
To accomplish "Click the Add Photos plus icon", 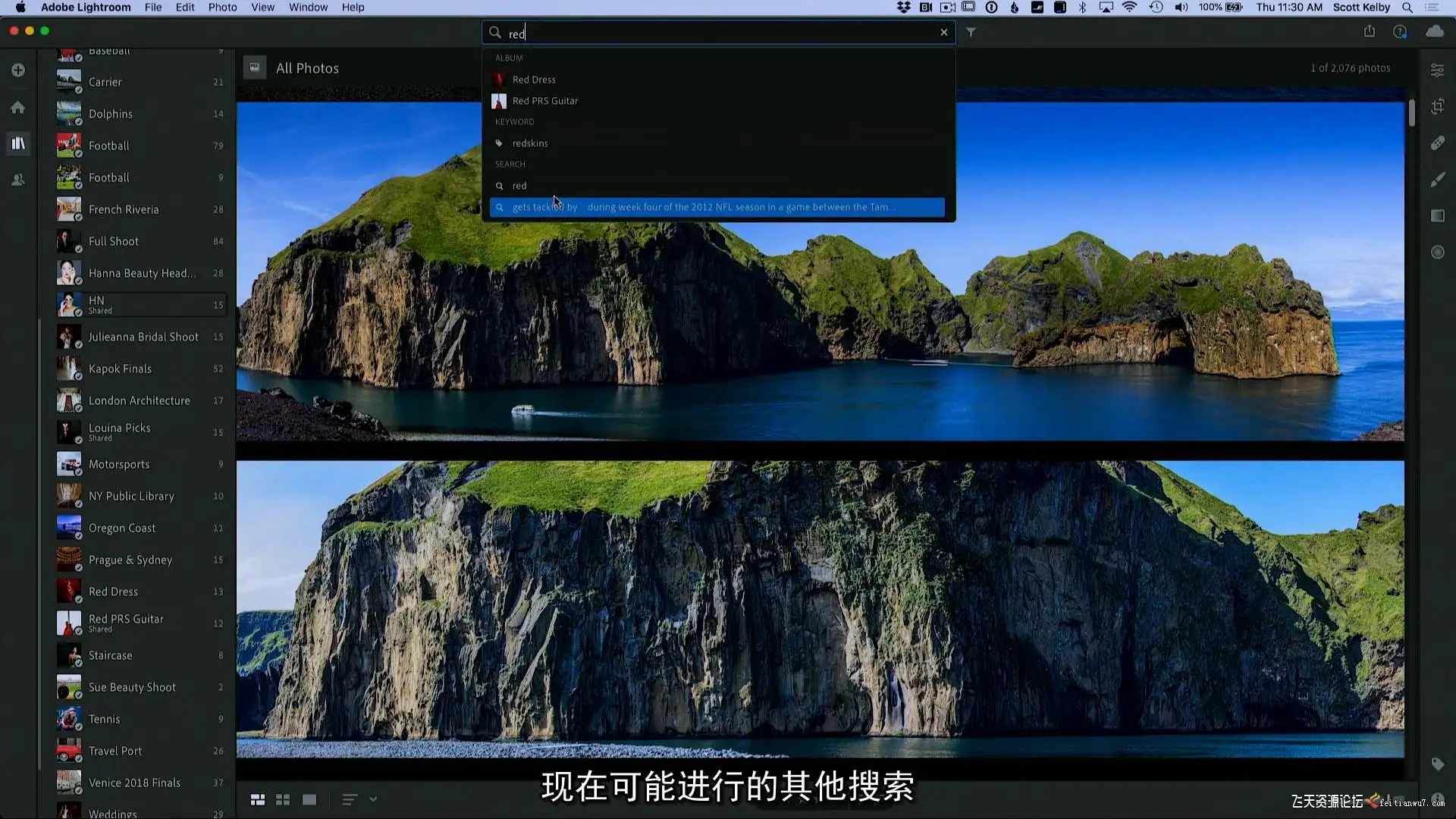I will click(x=18, y=70).
